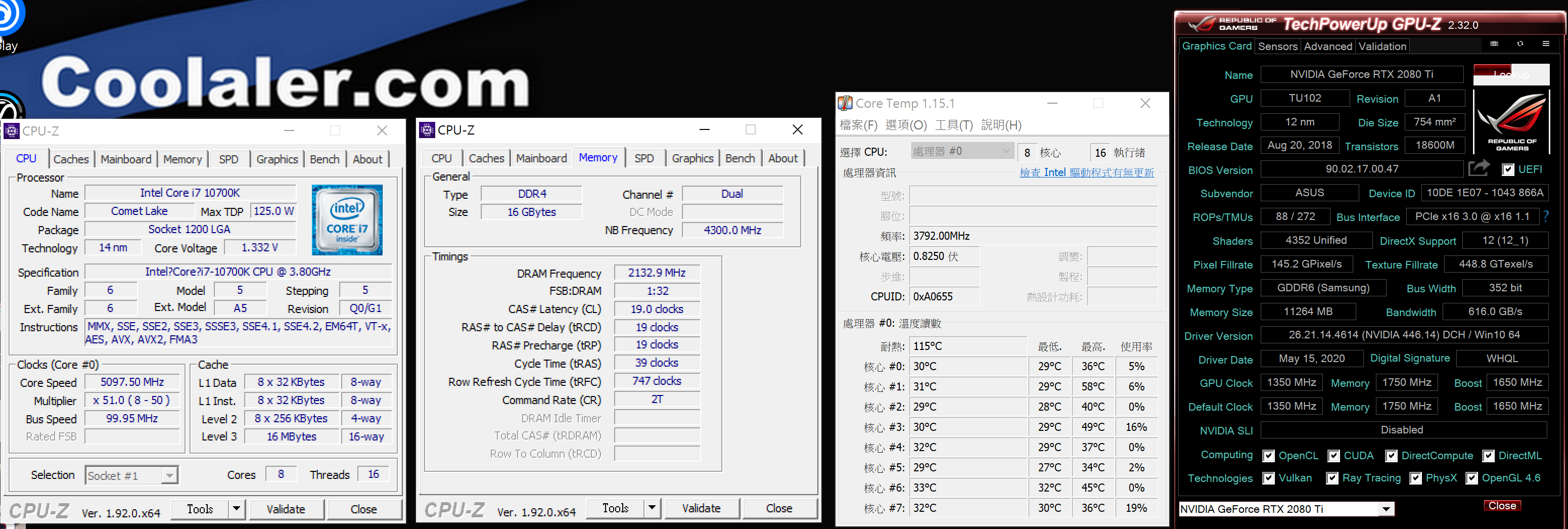The width and height of the screenshot is (1568, 529).
Task: Switch to Sensors tab in GPU-Z
Action: pos(1277,46)
